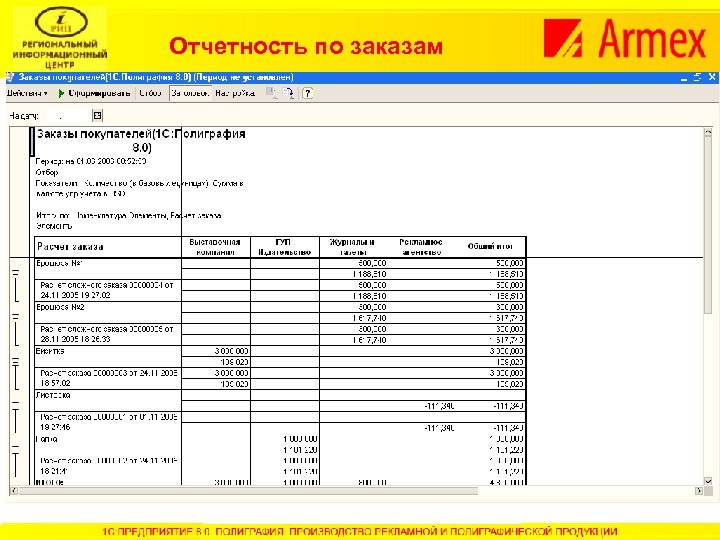Click the На дату date input field
The image size is (720, 540).
click(68, 116)
